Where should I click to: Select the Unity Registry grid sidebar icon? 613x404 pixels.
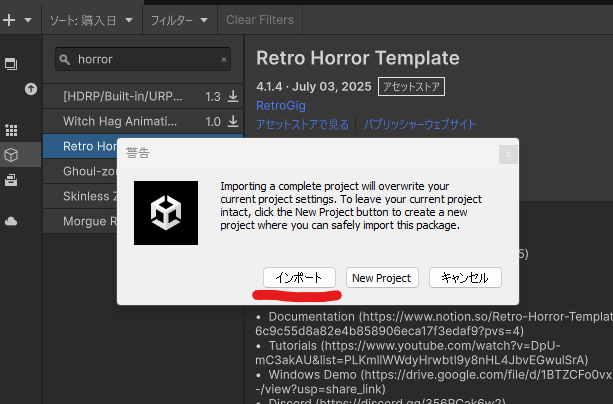[11, 130]
